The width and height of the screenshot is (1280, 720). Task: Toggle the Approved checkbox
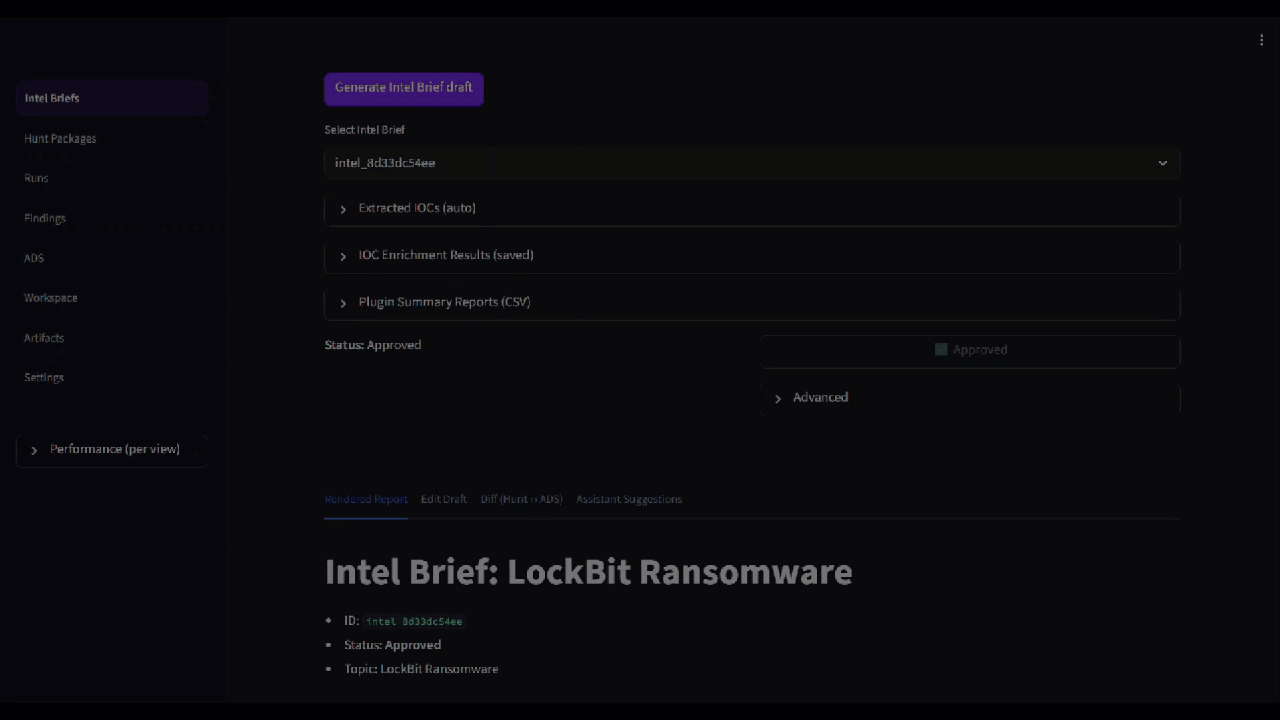click(x=970, y=350)
